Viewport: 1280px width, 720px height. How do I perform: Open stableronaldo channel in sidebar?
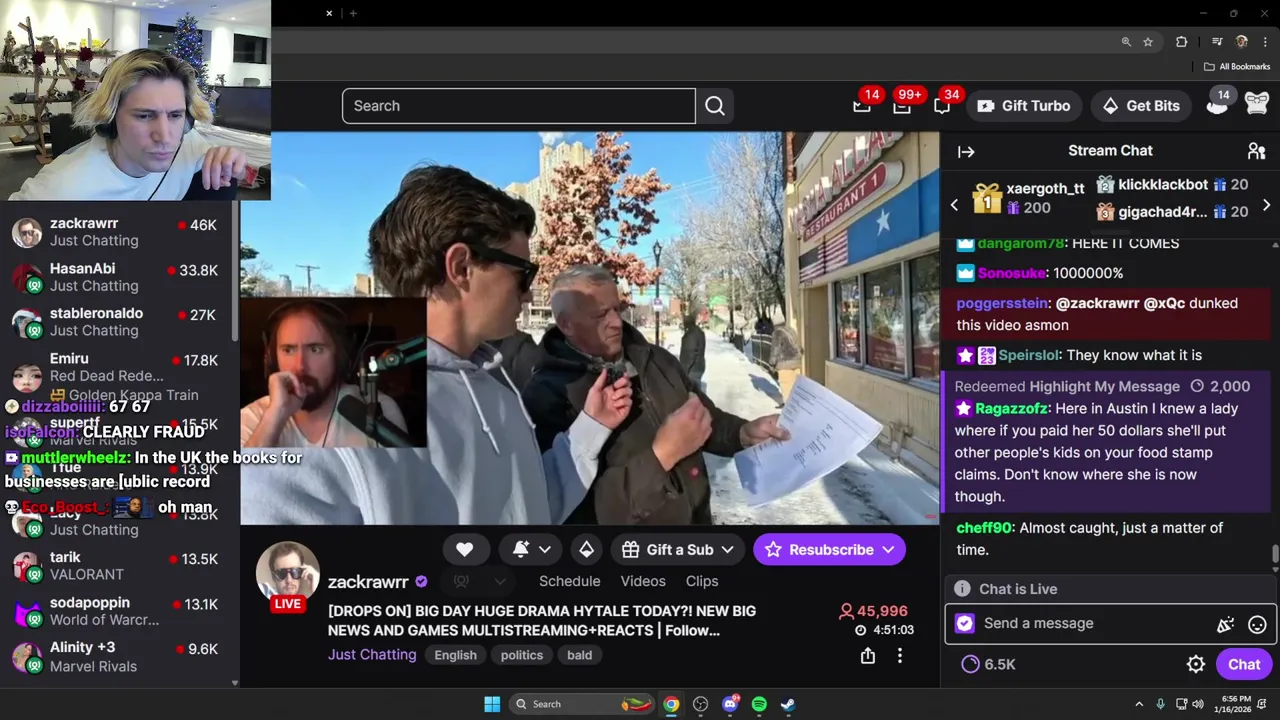click(119, 321)
